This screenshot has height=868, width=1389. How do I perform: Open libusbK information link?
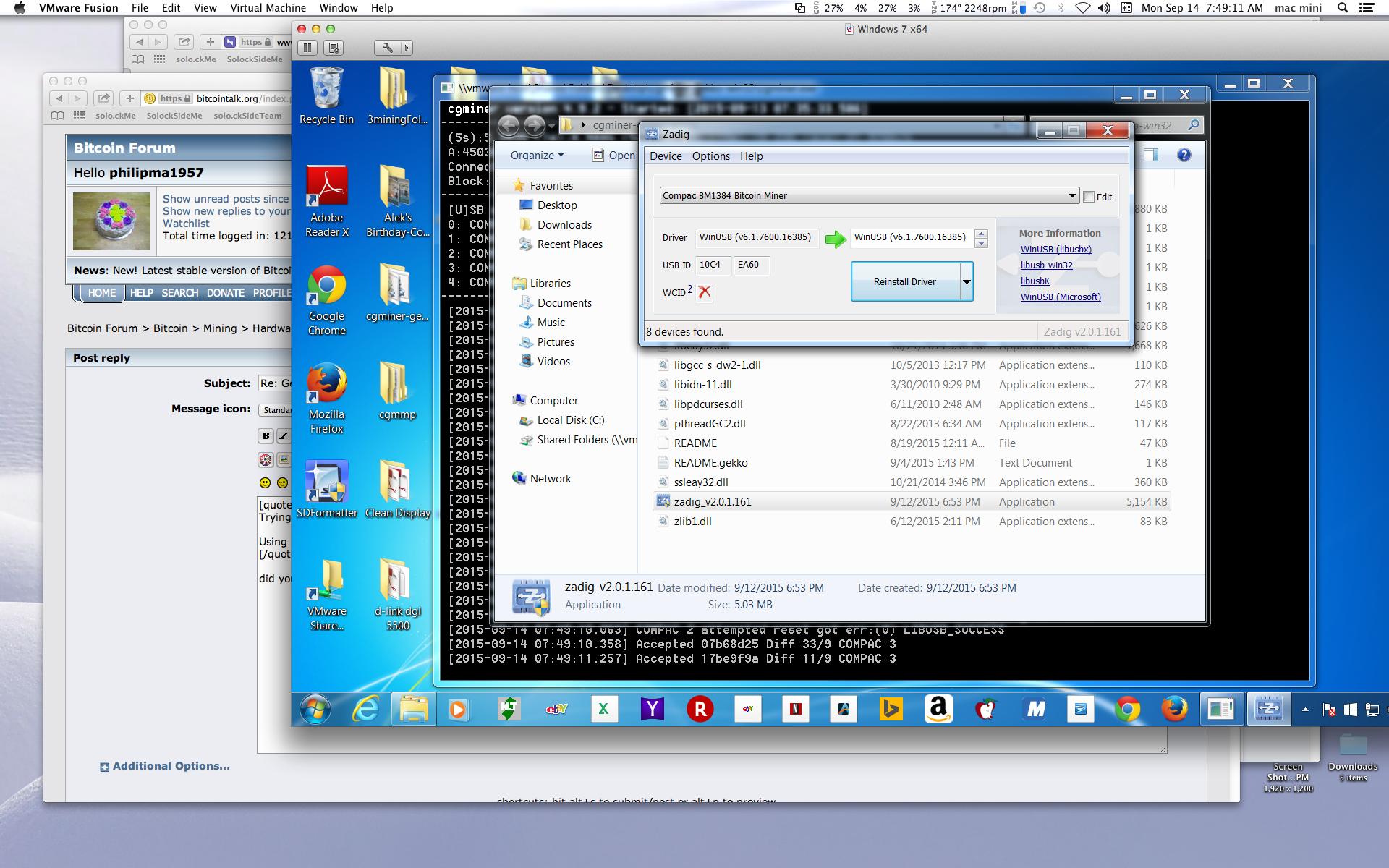tap(1035, 281)
